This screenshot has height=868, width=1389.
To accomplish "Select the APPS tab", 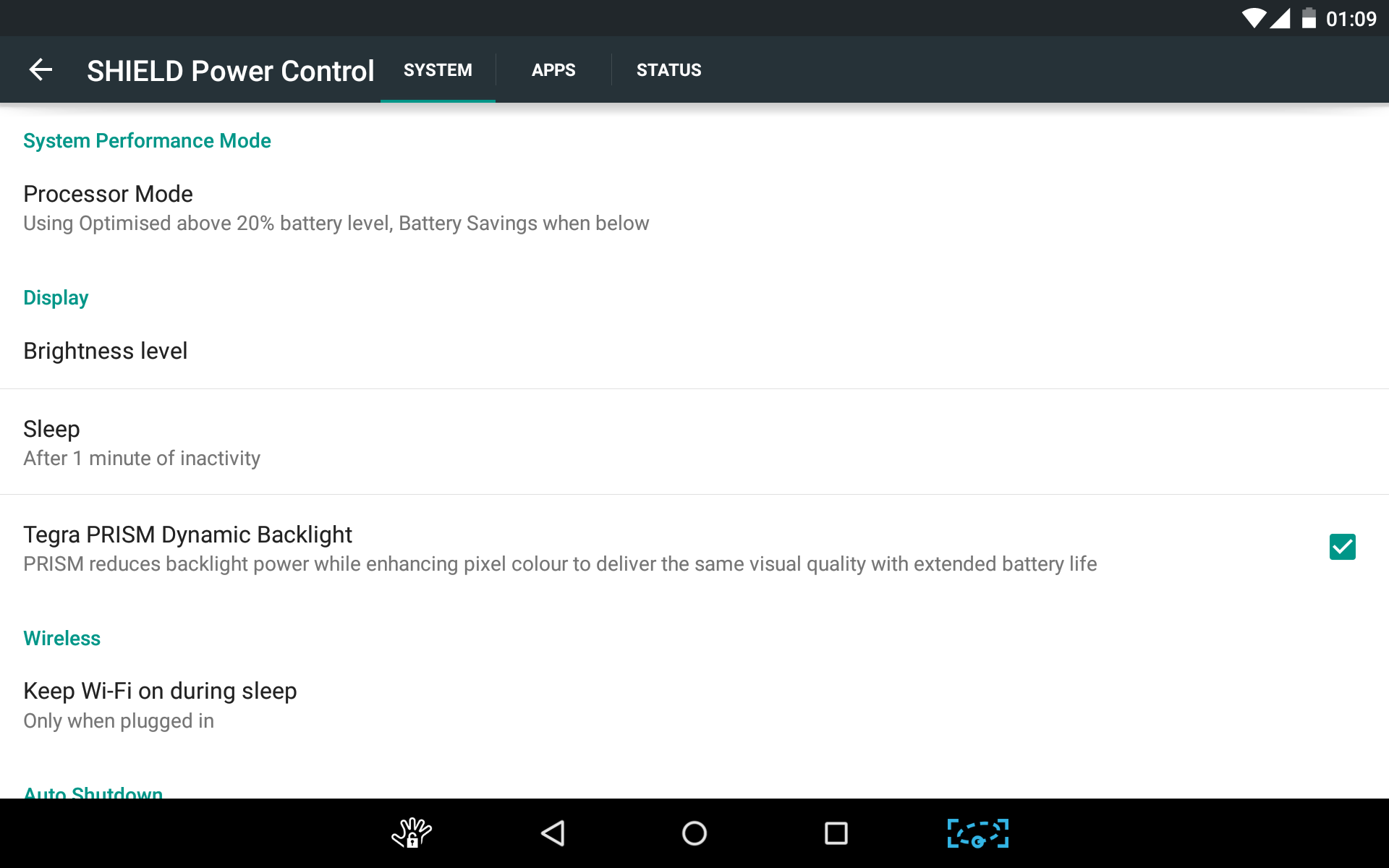I will pyautogui.click(x=553, y=69).
